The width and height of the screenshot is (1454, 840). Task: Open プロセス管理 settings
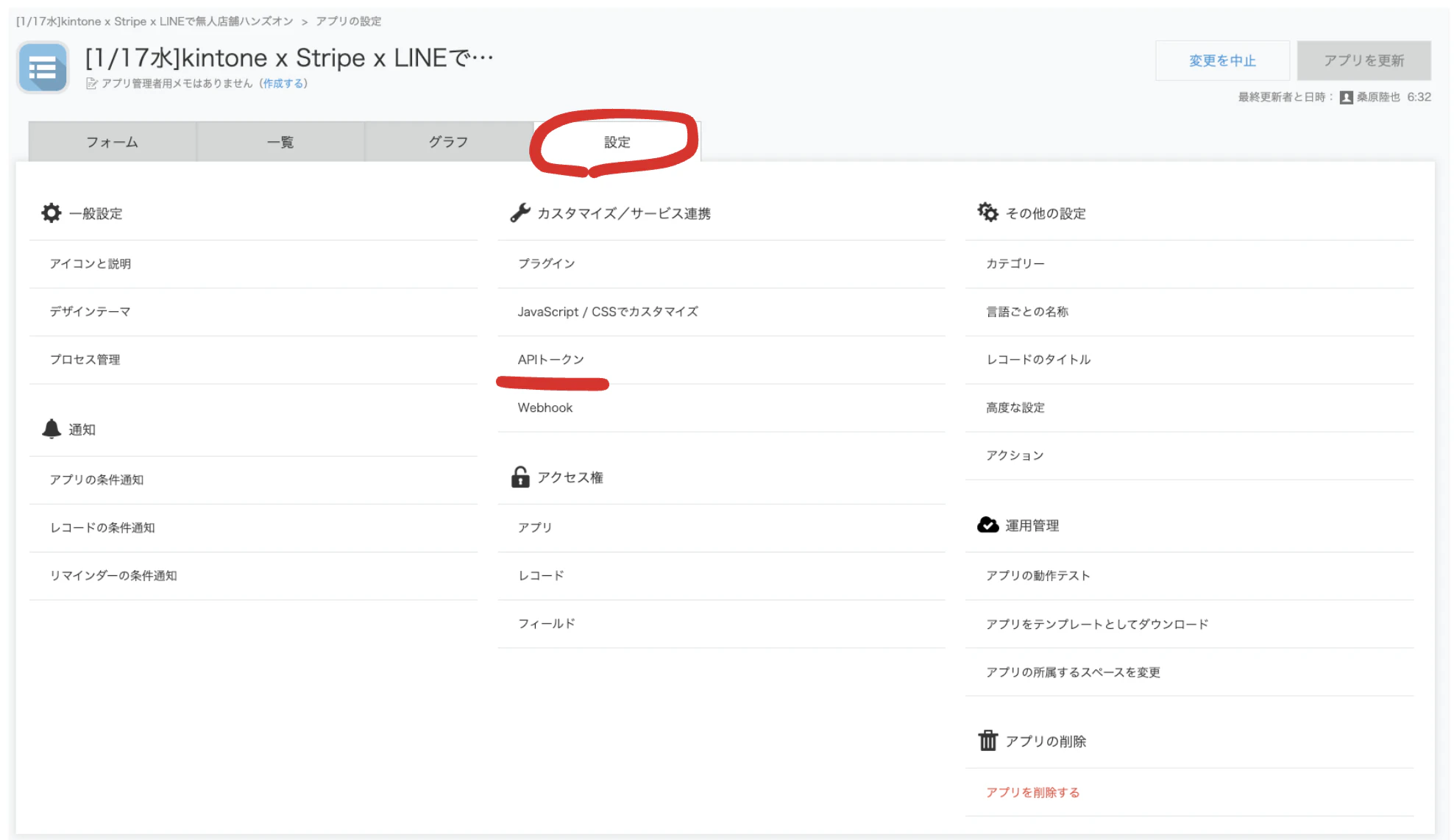pyautogui.click(x=85, y=360)
